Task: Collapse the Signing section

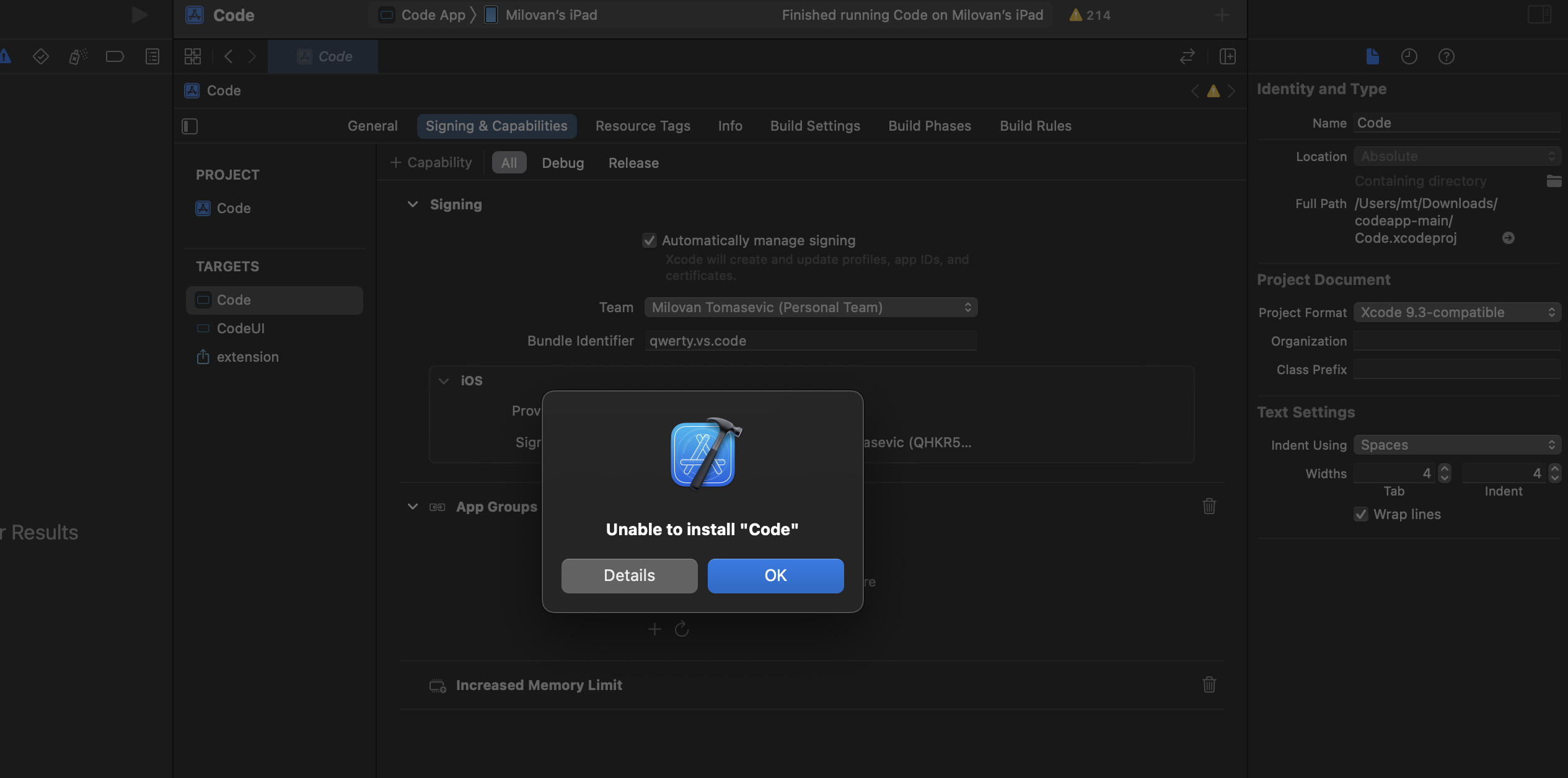Action: click(x=413, y=204)
